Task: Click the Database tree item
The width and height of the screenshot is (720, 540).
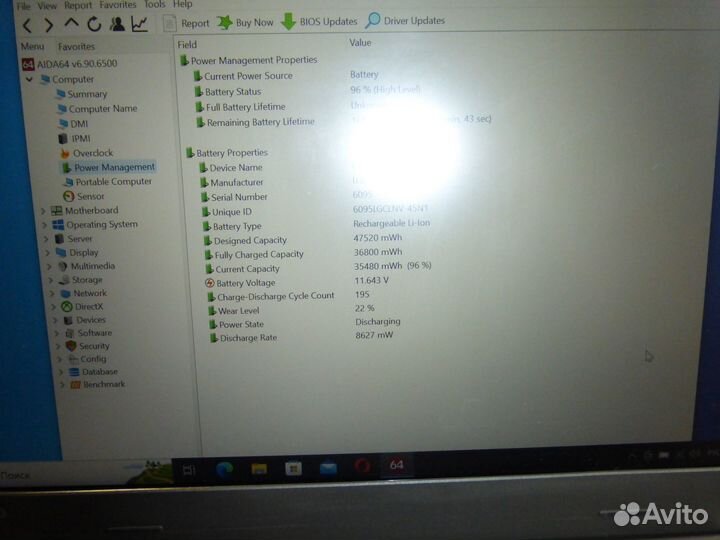Action: pyautogui.click(x=94, y=372)
